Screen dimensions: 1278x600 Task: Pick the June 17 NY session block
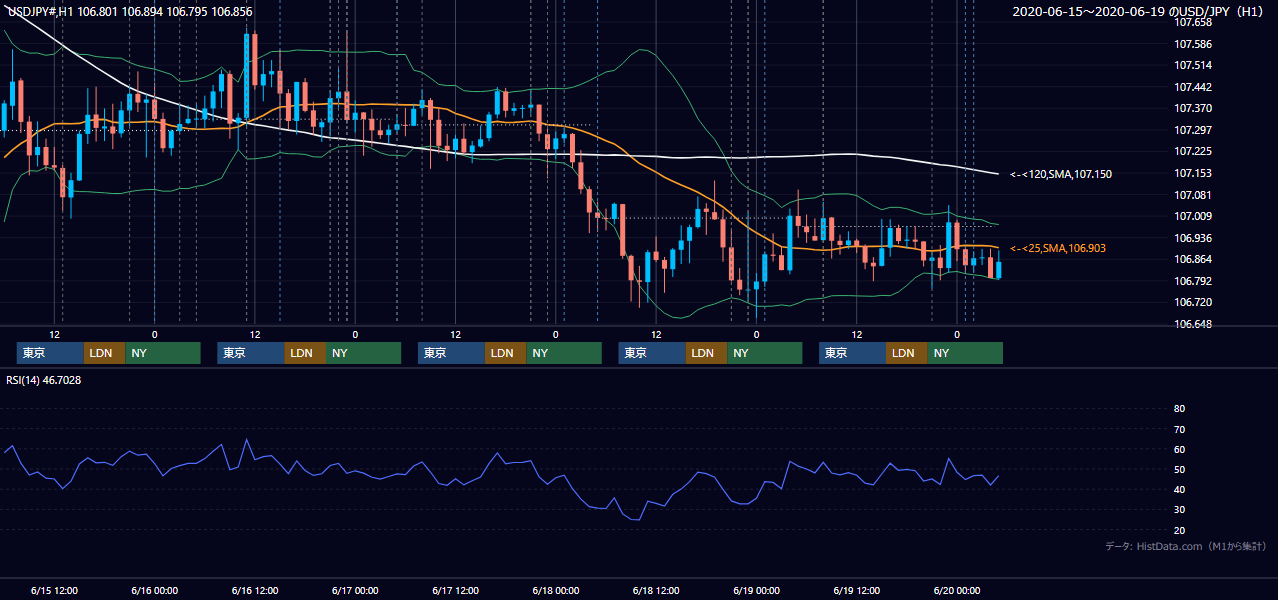point(564,353)
